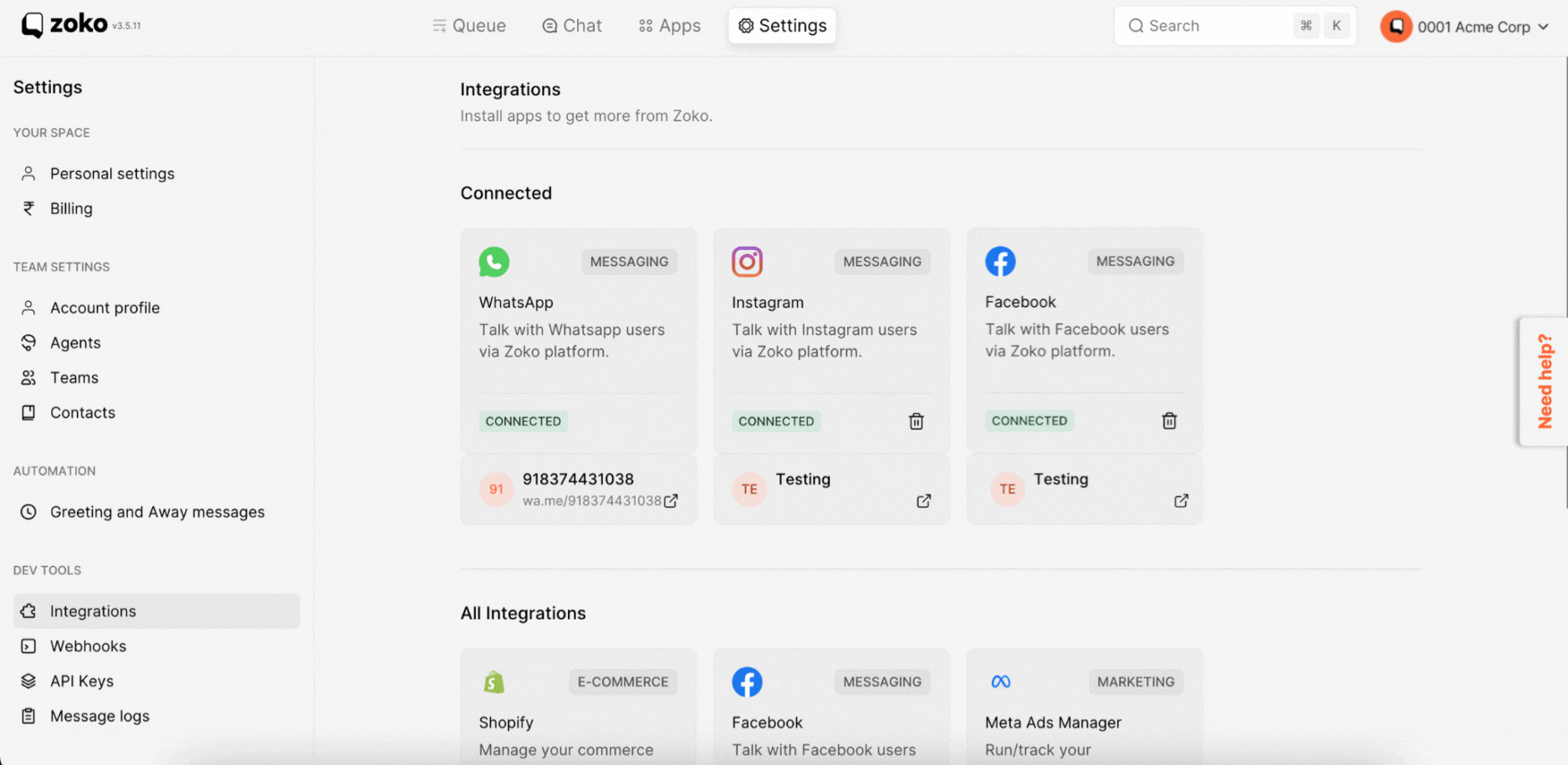The height and width of the screenshot is (765, 1568).
Task: Open the Queue tab
Action: point(468,26)
